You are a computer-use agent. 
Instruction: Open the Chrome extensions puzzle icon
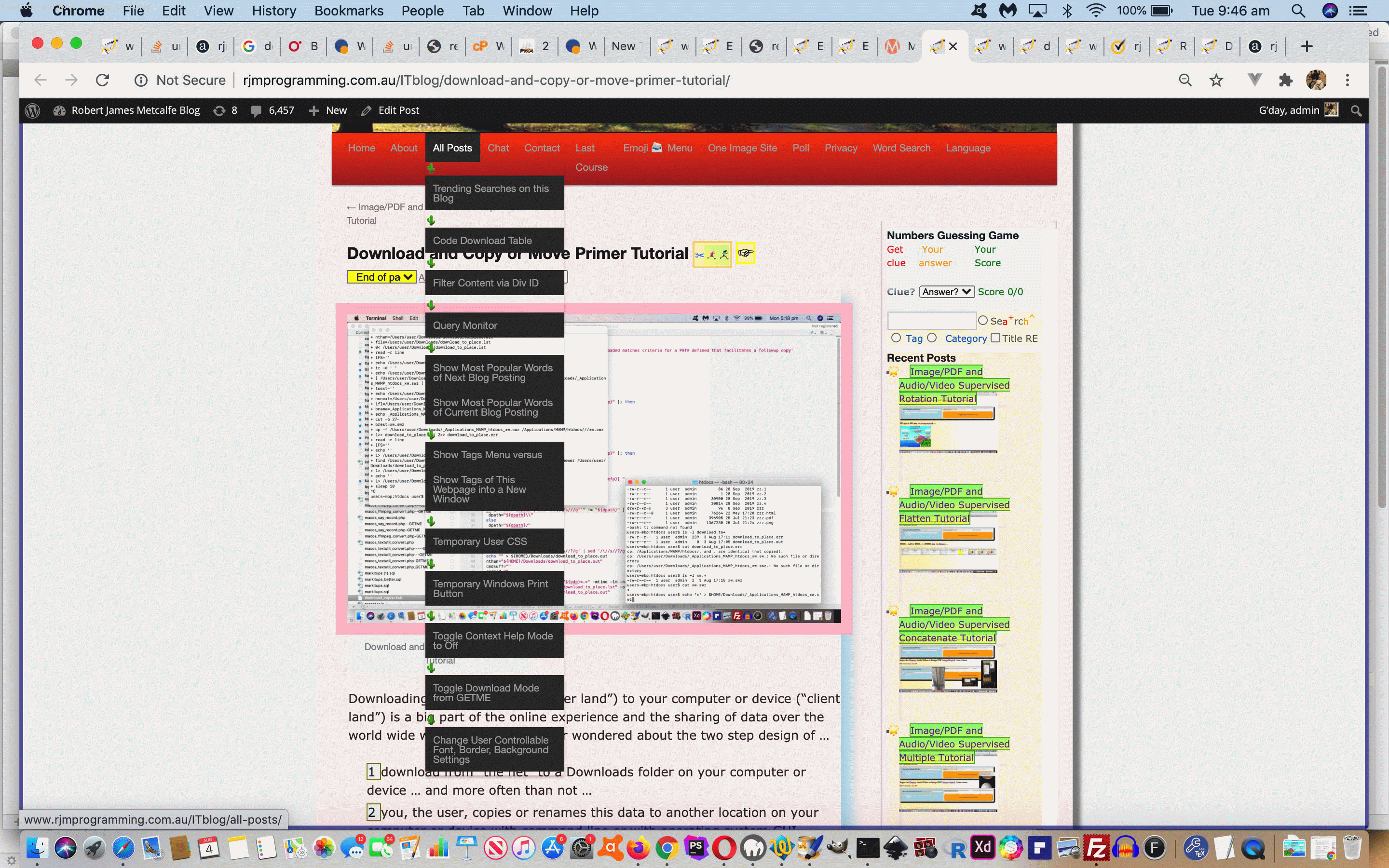click(x=1286, y=81)
